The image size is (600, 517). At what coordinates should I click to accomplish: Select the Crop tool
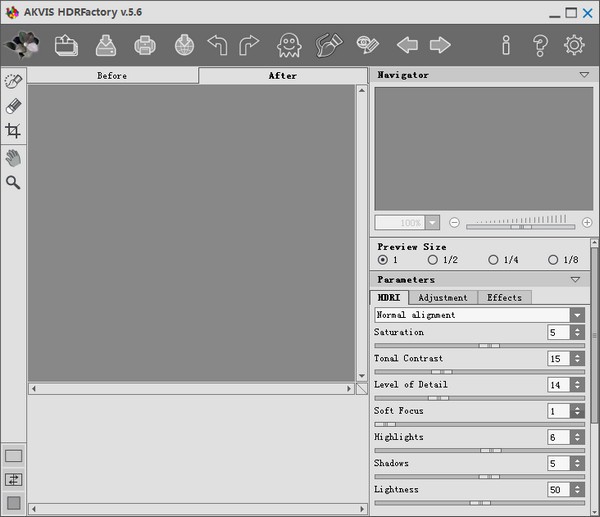13,131
